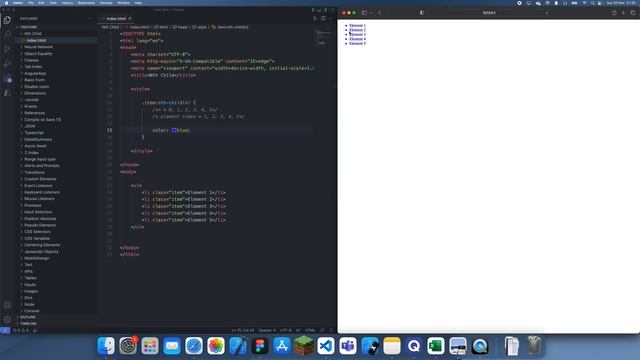Image resolution: width=640 pixels, height=360 pixels.
Task: Open Notes from the Dock
Action: 392,346
